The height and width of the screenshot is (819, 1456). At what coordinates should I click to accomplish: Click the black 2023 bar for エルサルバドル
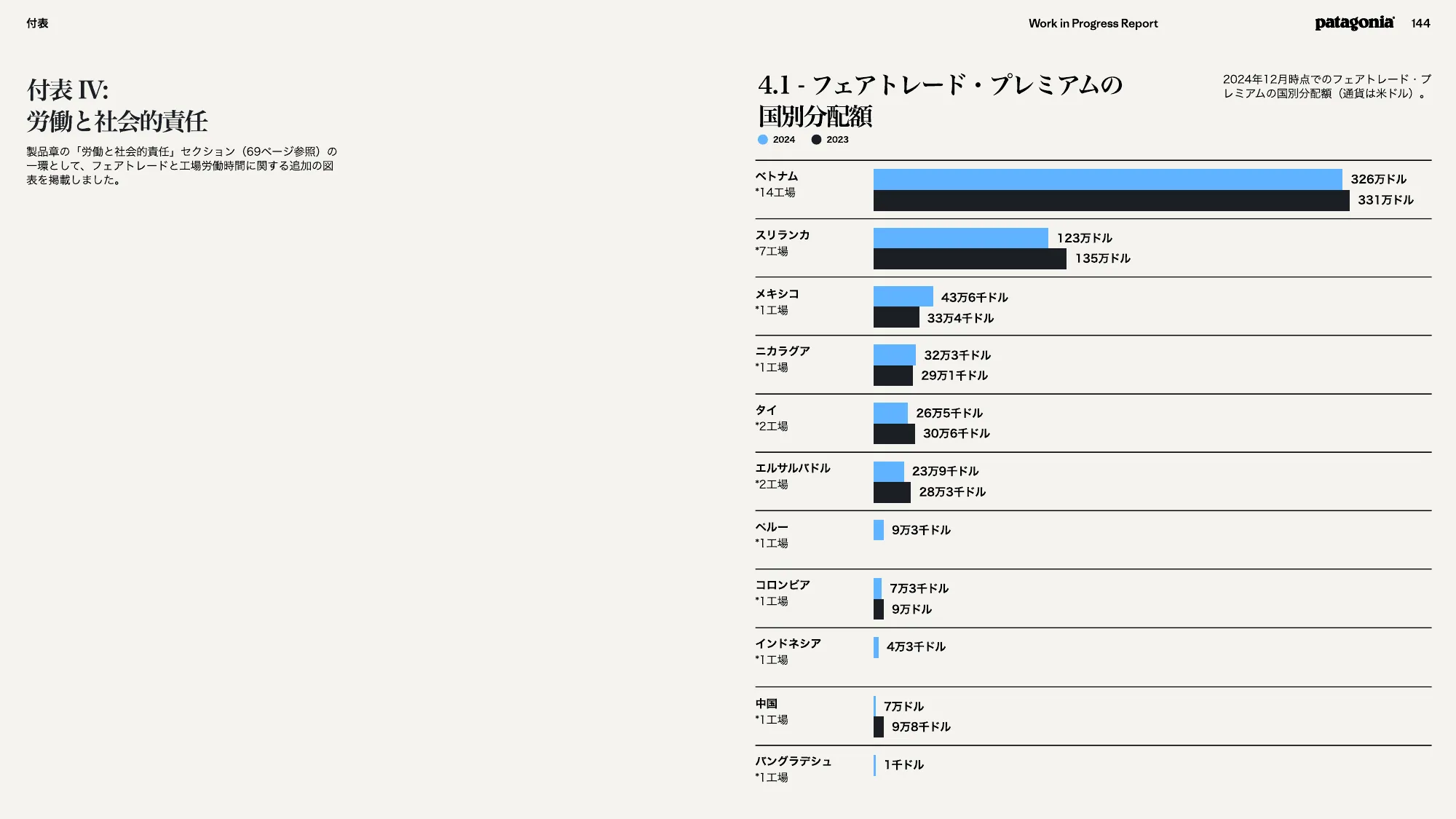892,492
